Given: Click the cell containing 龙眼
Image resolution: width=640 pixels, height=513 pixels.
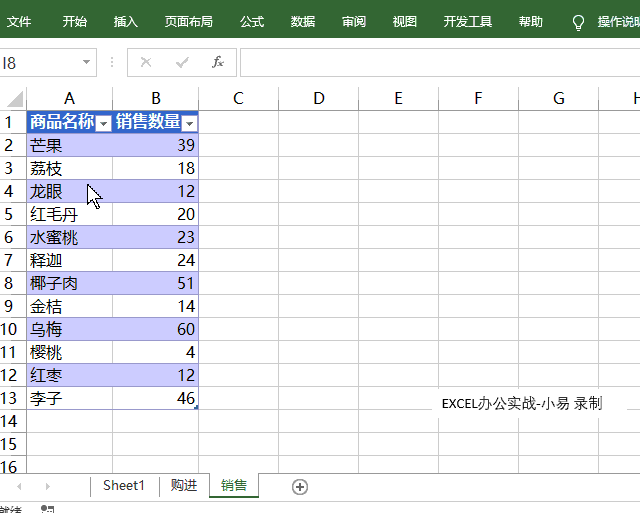Looking at the screenshot, I should point(69,191).
